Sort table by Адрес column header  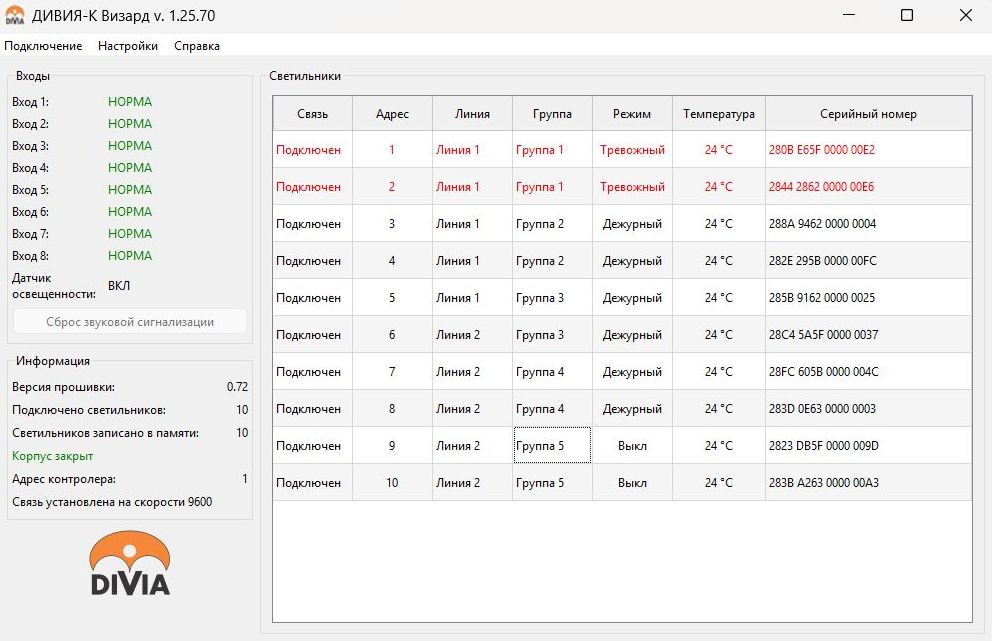392,114
